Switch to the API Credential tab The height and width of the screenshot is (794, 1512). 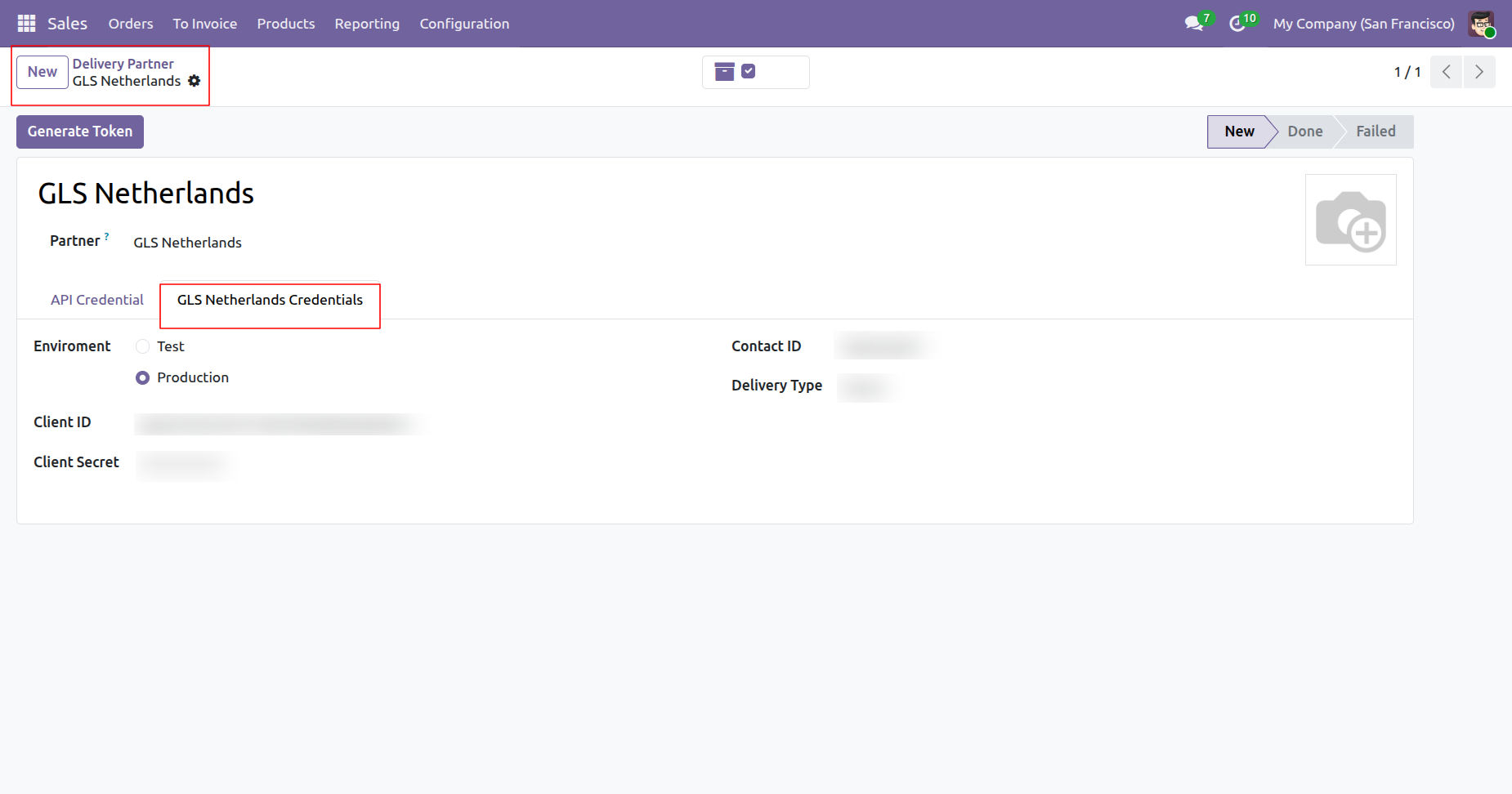click(97, 300)
